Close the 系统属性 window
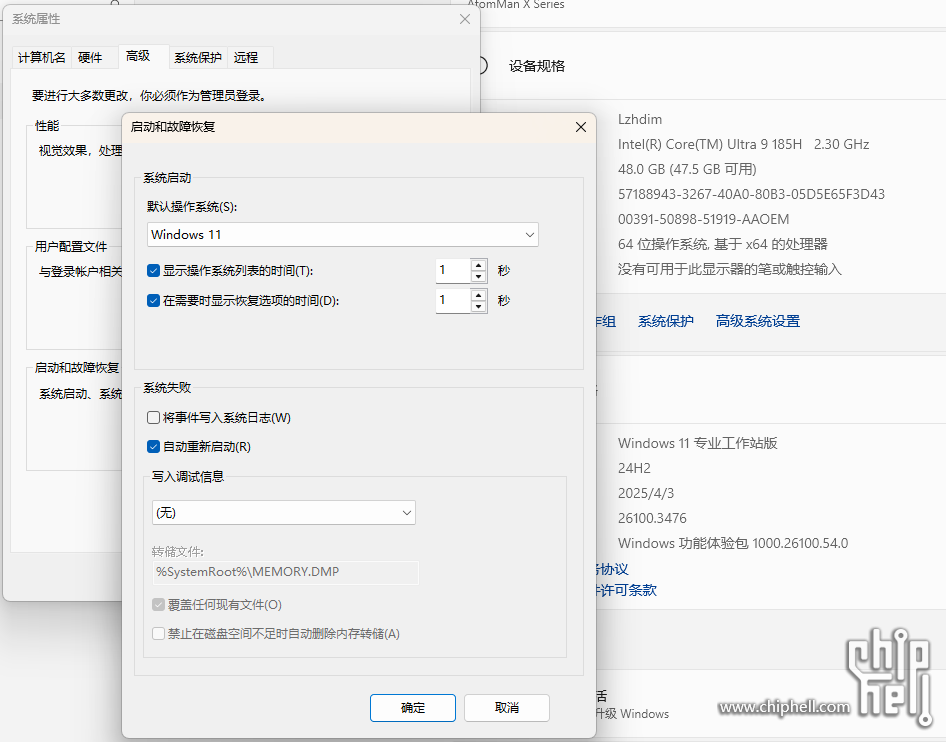 point(465,19)
